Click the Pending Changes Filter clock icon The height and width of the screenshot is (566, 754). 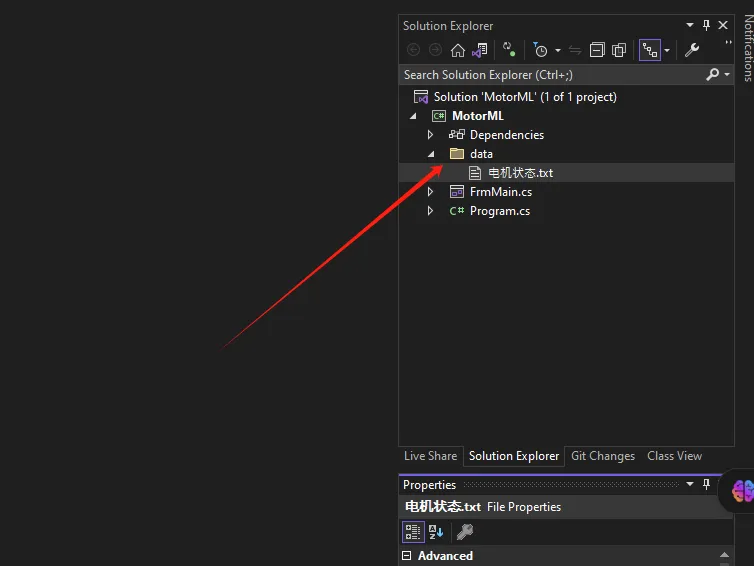tap(540, 50)
